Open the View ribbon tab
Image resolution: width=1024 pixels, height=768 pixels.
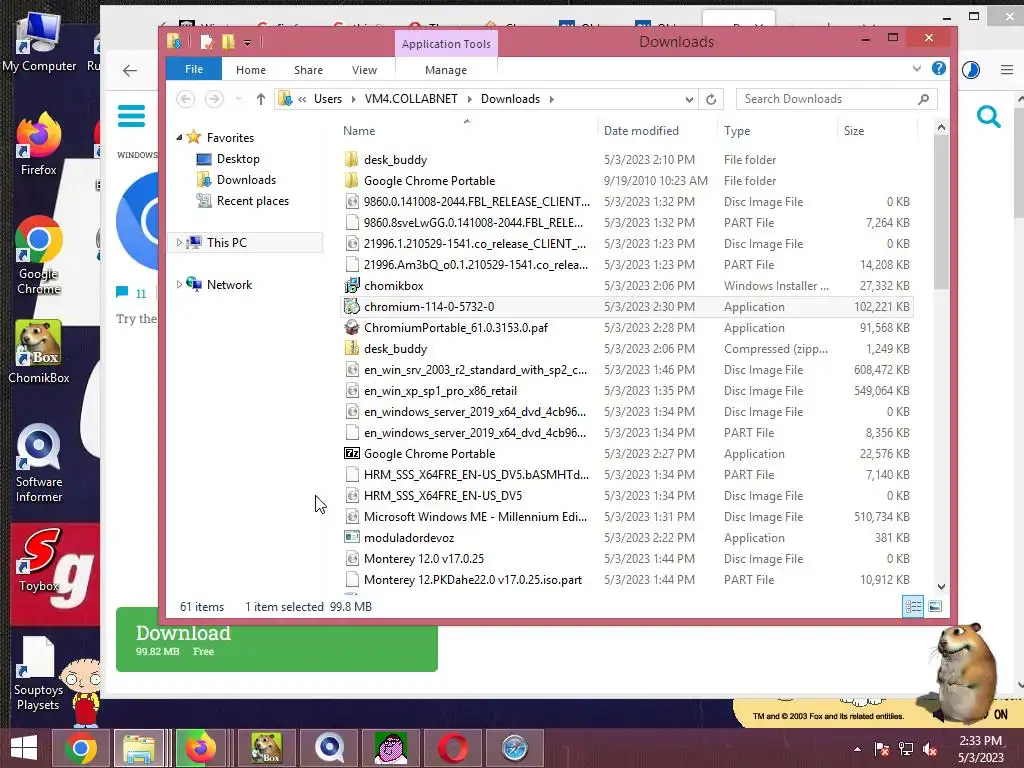point(364,70)
